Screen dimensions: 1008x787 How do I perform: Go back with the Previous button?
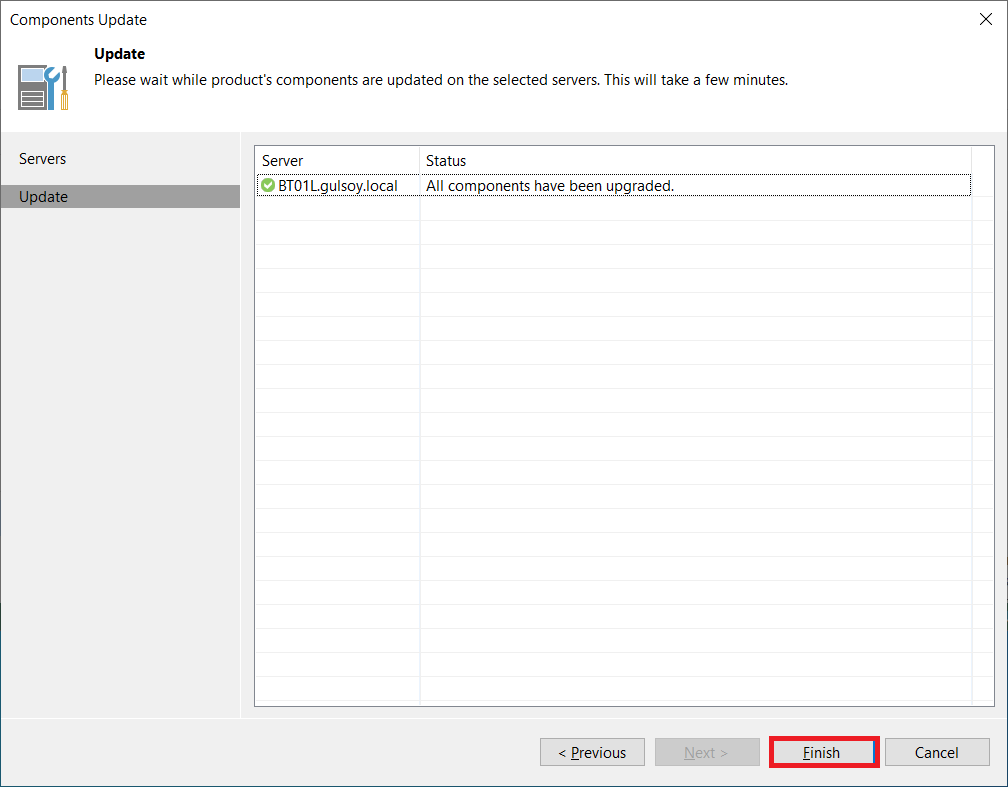pyautogui.click(x=592, y=753)
